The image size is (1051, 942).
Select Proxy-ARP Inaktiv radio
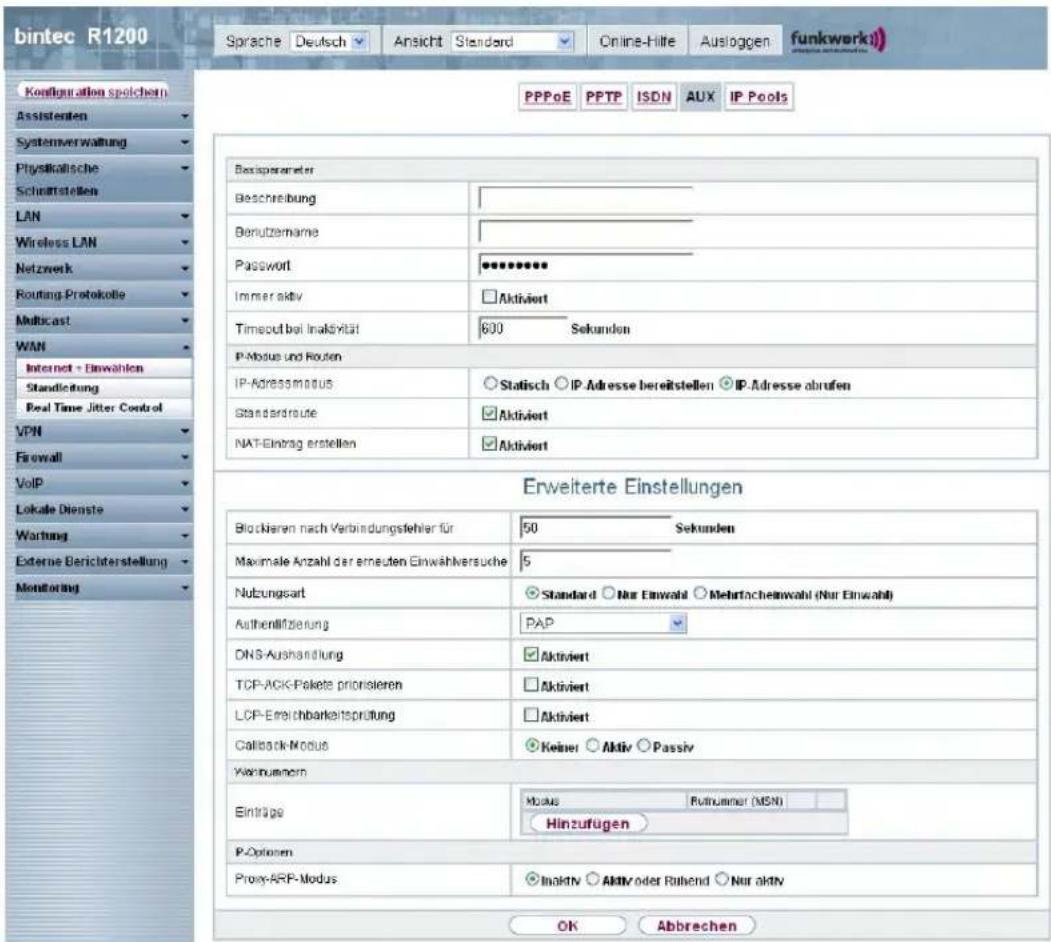click(x=532, y=878)
